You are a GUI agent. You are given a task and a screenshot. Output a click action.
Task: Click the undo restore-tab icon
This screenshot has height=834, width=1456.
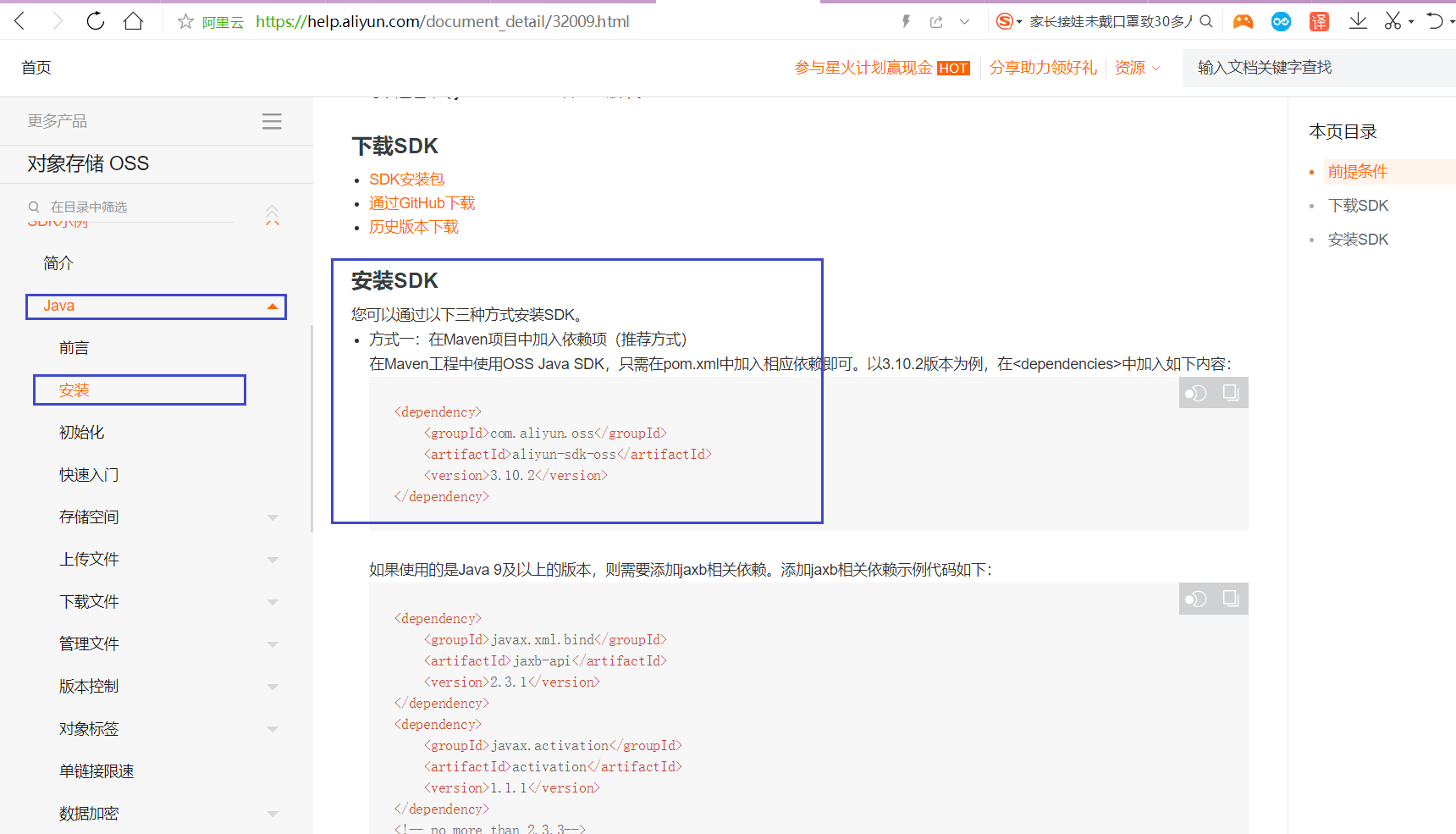[1435, 21]
